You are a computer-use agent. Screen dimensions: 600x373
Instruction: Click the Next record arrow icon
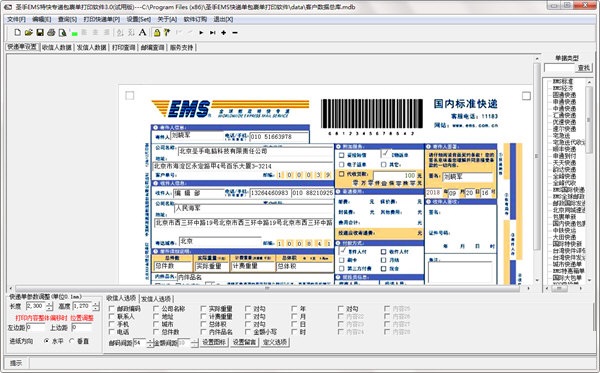(x=201, y=33)
